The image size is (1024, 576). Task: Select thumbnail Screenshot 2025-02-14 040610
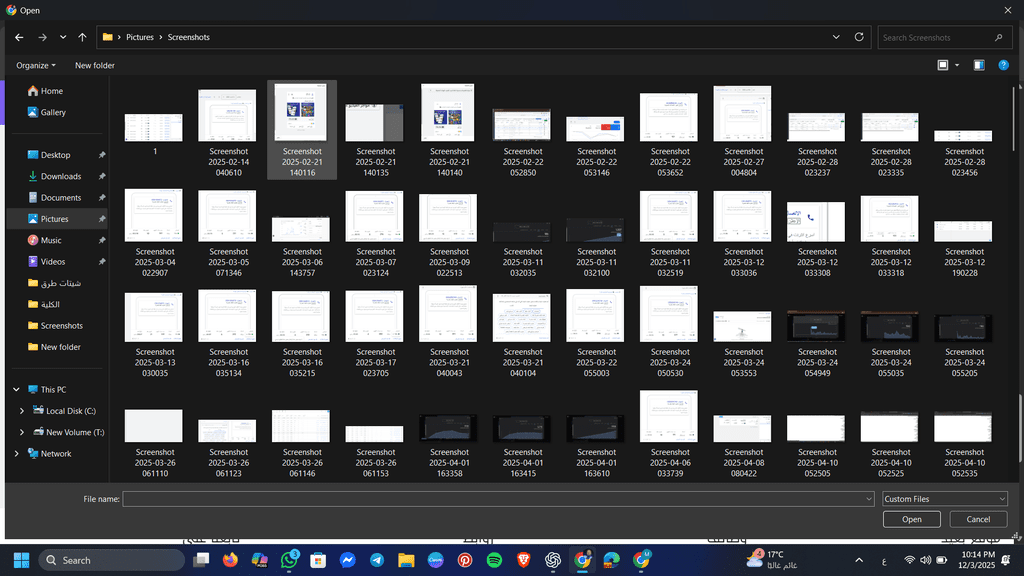point(228,130)
